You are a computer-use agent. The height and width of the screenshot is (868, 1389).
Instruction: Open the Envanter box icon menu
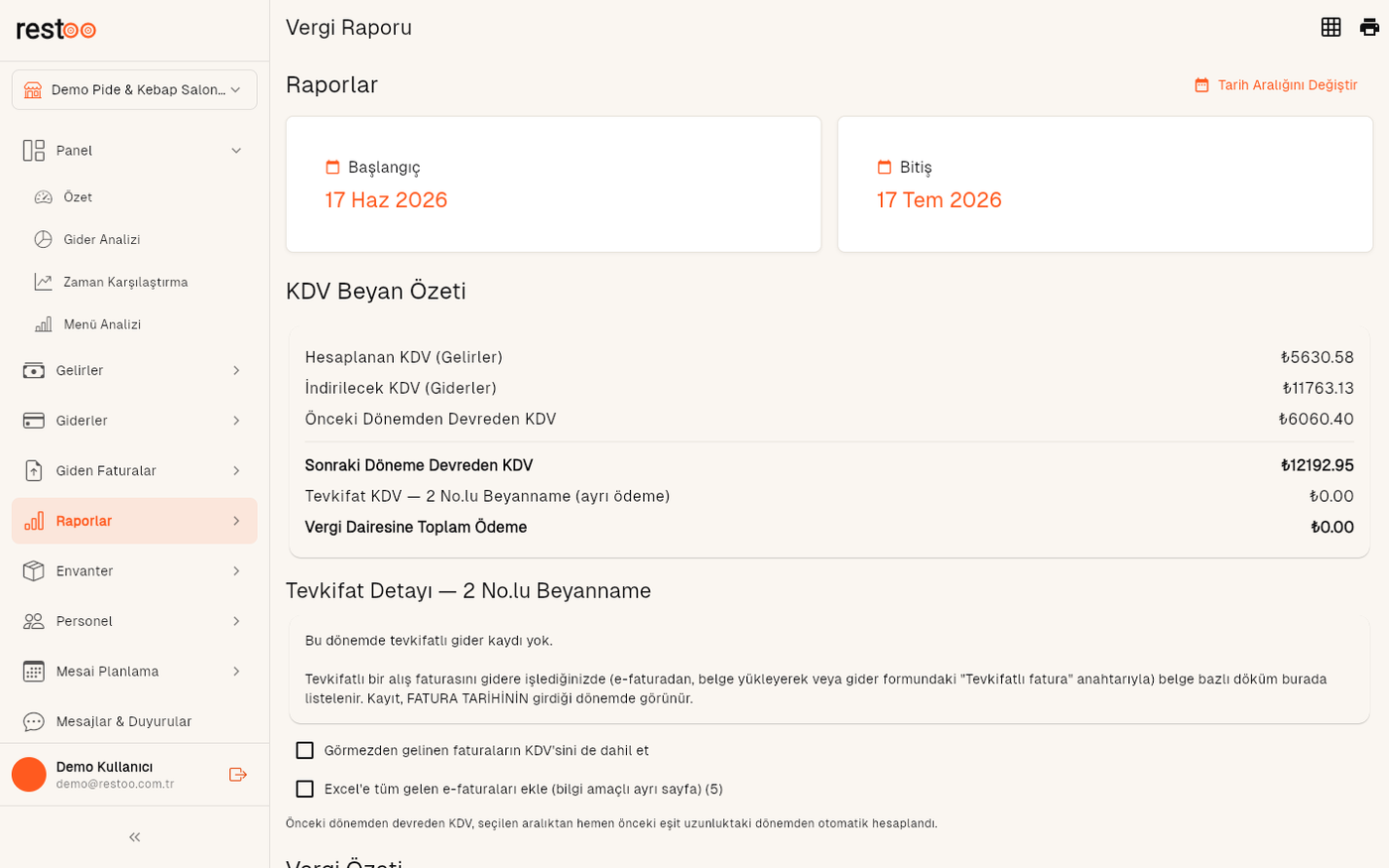click(x=34, y=571)
